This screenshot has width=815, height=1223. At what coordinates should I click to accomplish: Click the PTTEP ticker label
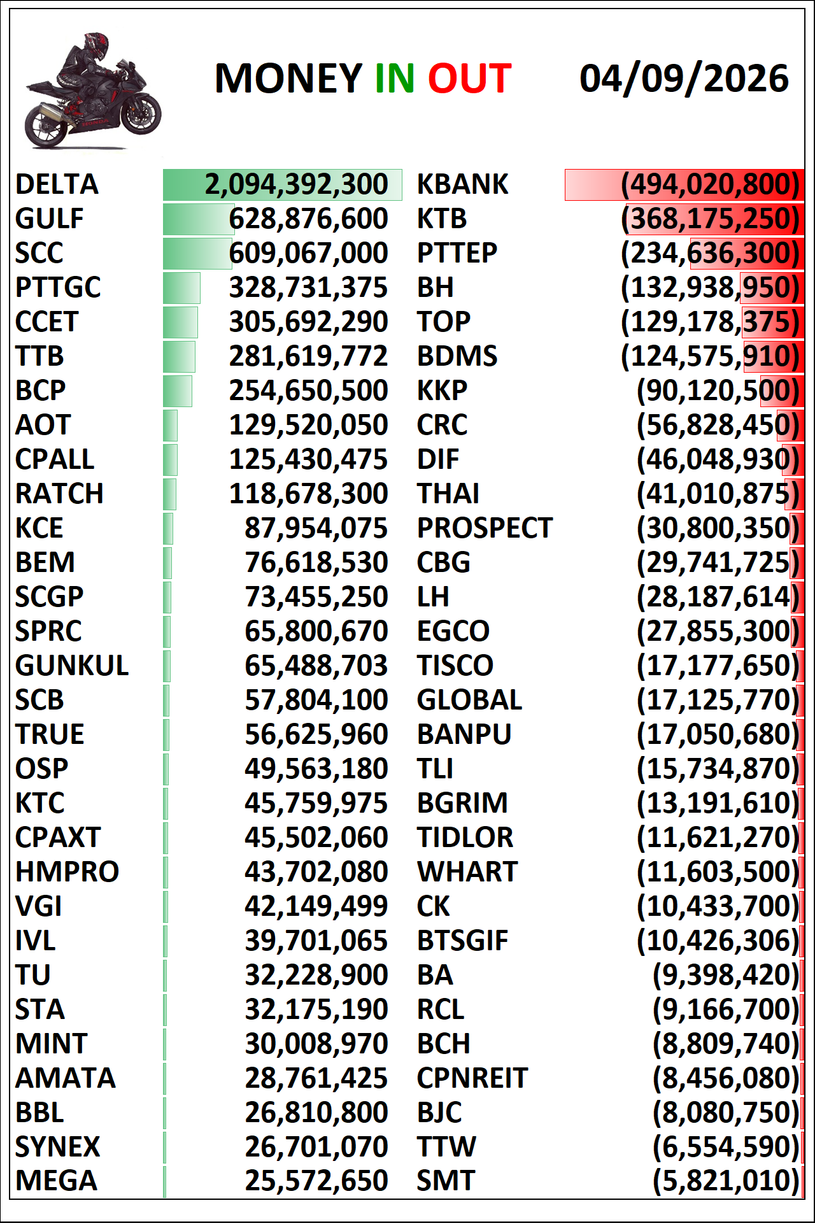(x=457, y=253)
